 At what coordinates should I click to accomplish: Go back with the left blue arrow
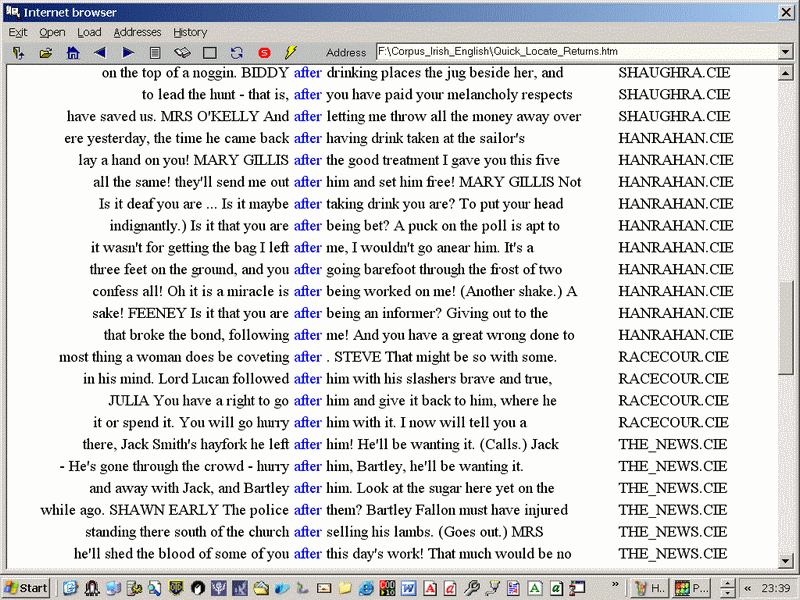[100, 52]
